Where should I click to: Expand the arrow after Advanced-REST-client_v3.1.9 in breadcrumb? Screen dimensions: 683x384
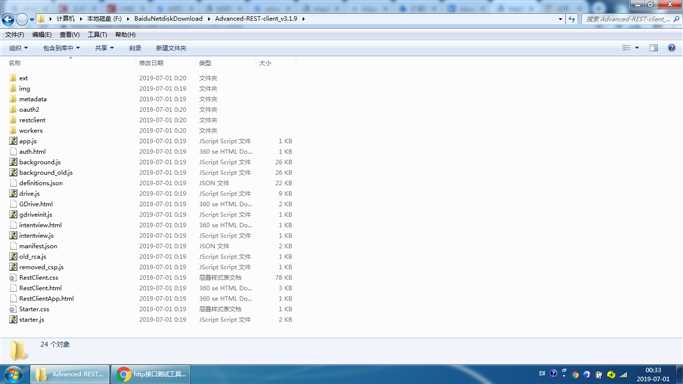pyautogui.click(x=303, y=19)
